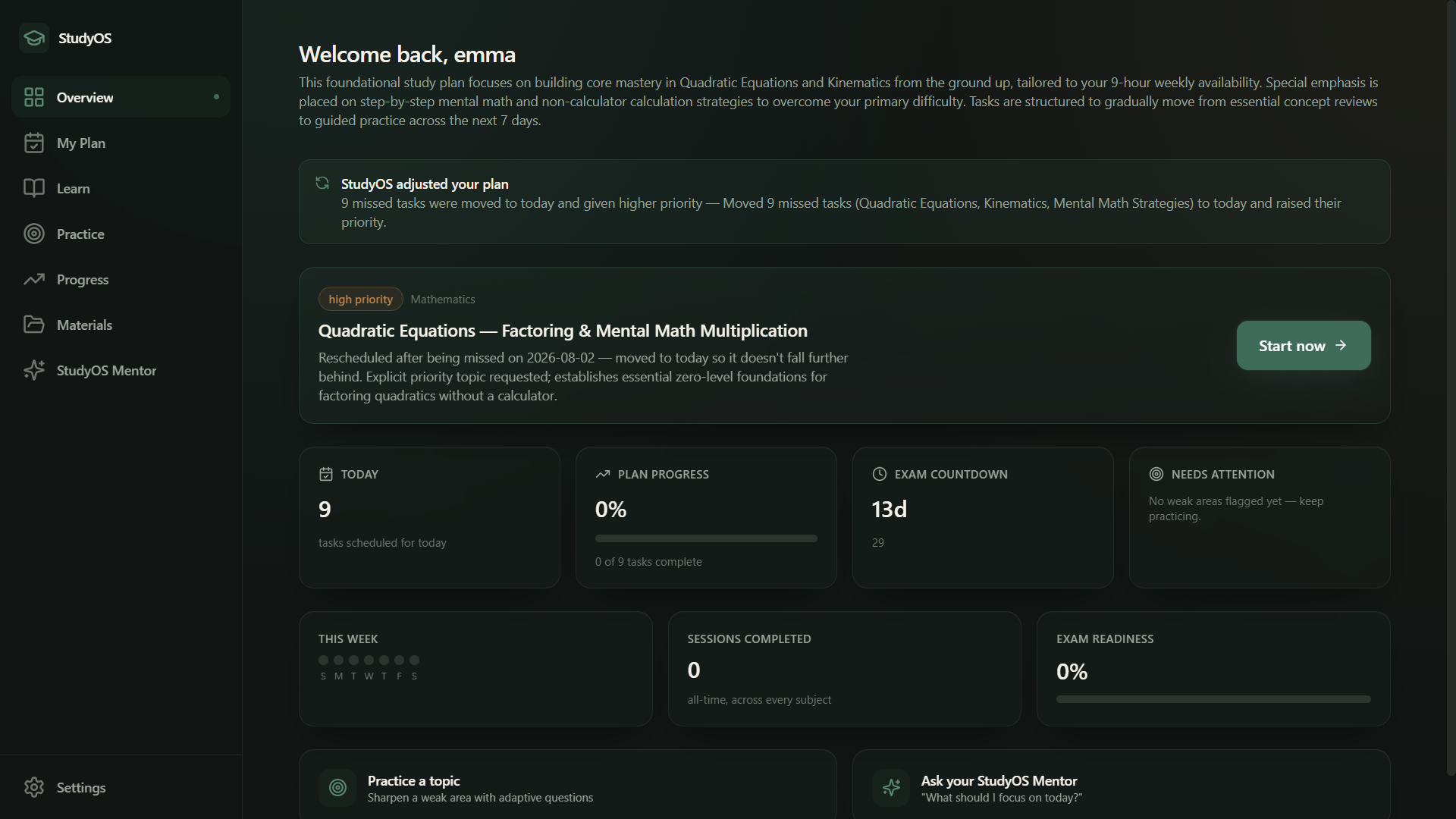Image resolution: width=1456 pixels, height=819 pixels.
Task: Click the StudyOS graduation cap logo
Action: (x=34, y=38)
